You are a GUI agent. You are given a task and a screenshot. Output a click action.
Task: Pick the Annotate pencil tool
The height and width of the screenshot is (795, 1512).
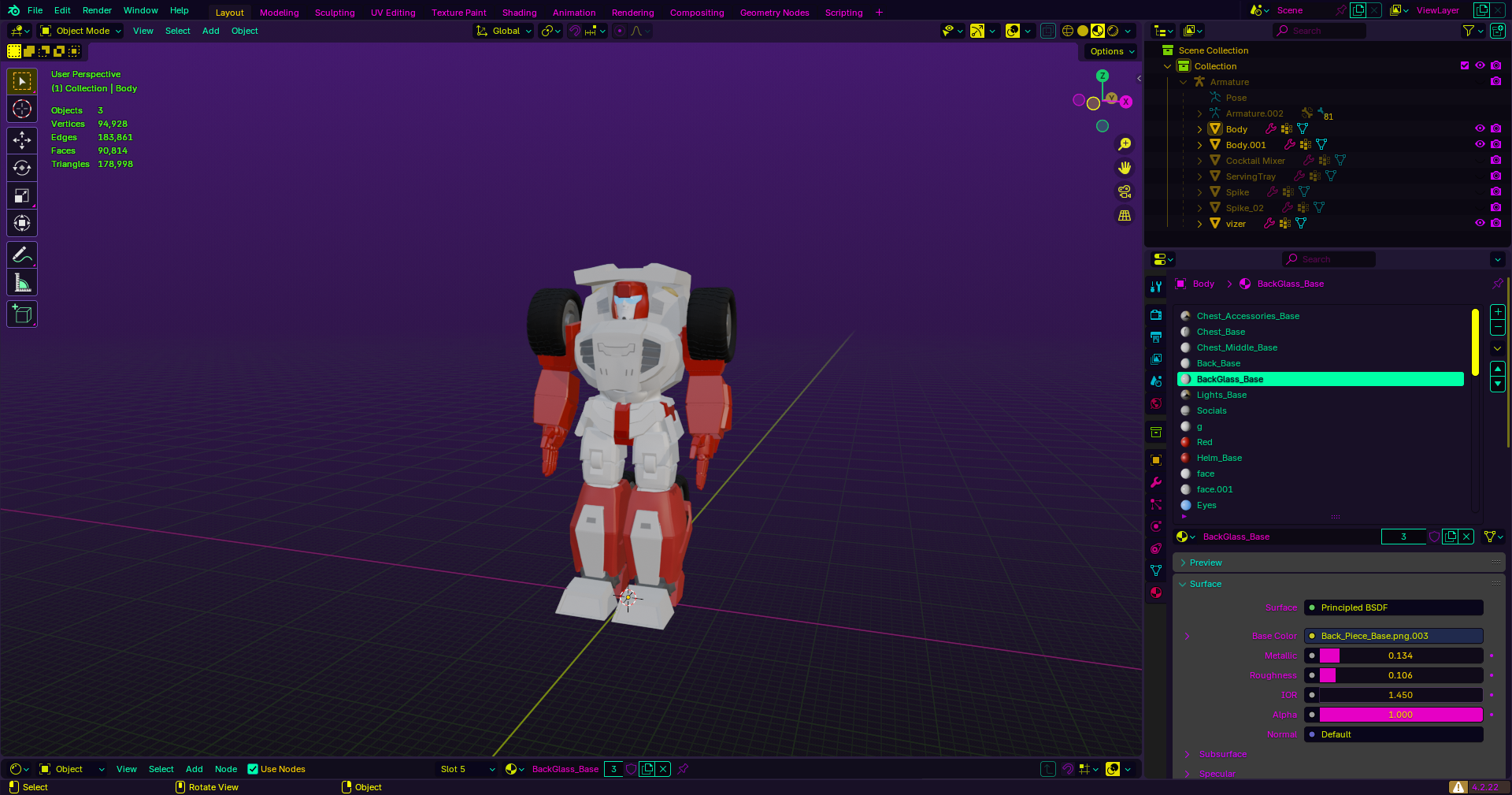[22, 254]
